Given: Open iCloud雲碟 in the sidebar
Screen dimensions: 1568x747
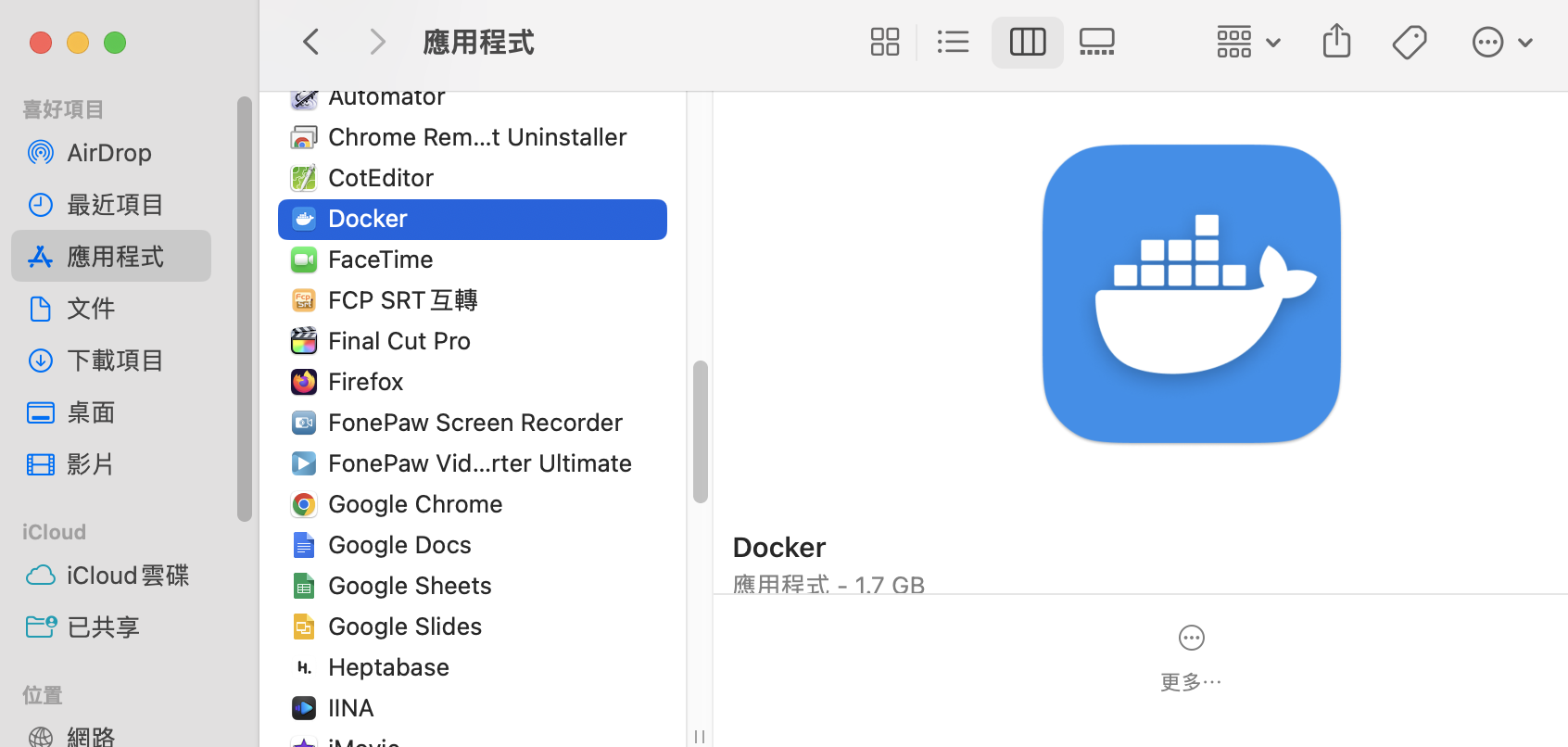Looking at the screenshot, I should [x=127, y=576].
